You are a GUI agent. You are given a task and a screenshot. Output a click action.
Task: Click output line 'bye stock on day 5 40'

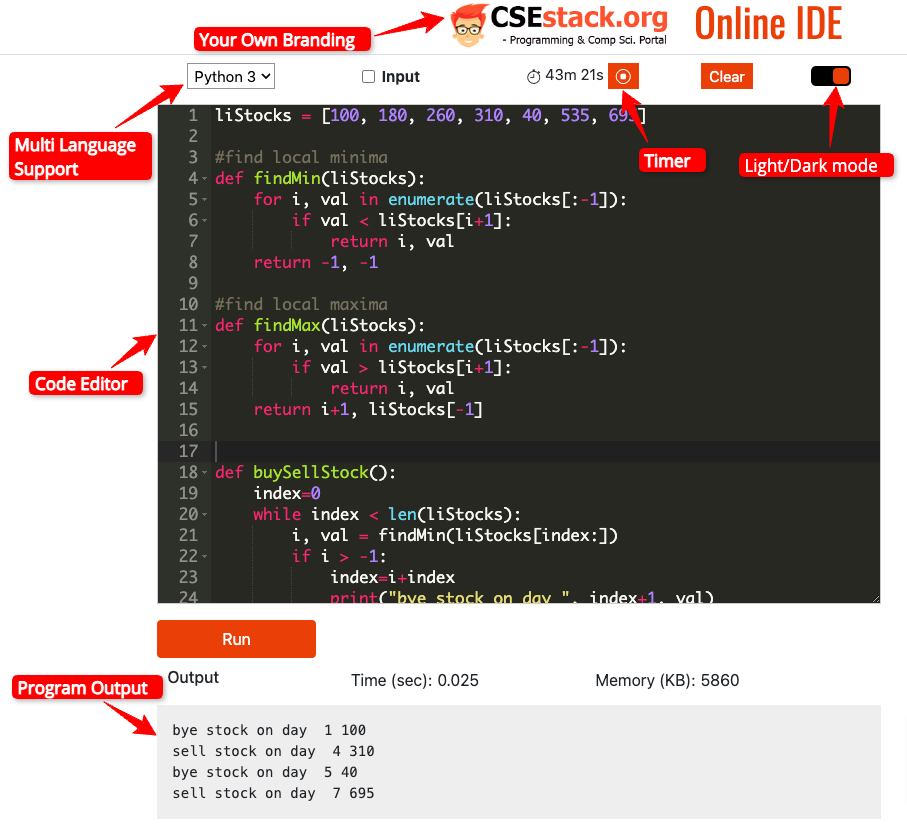[x=265, y=772]
